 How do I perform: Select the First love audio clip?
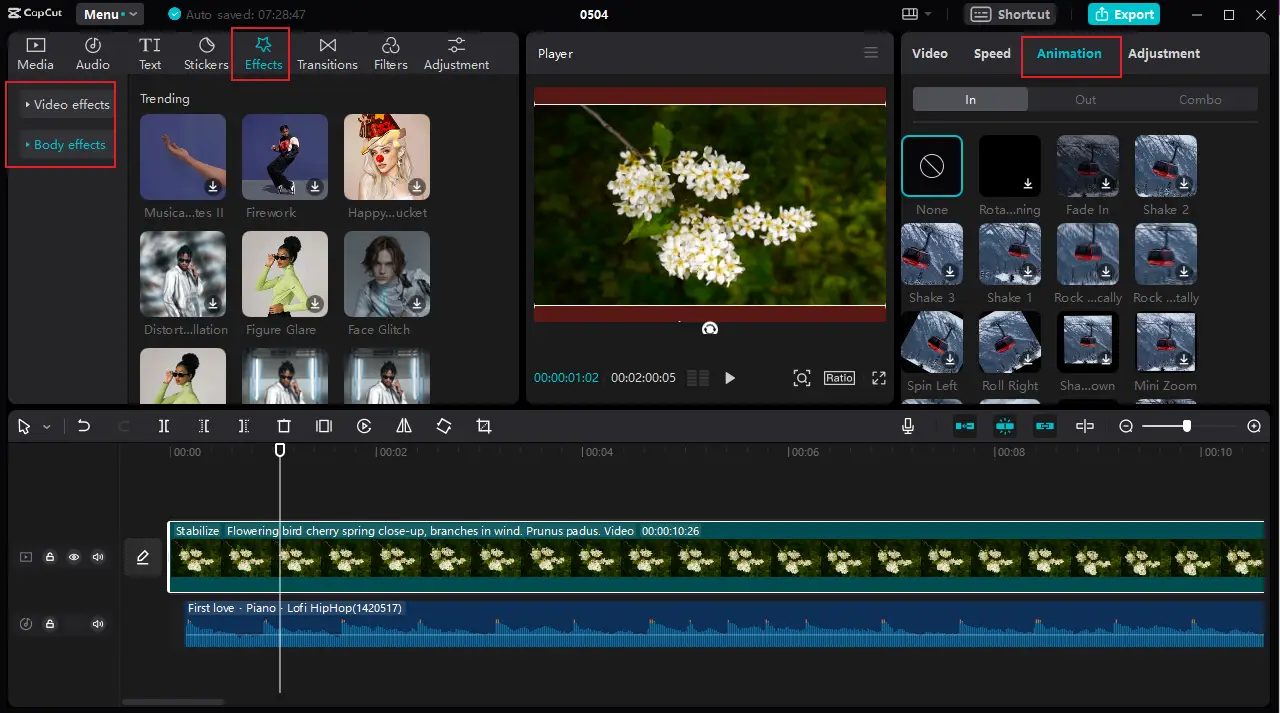click(725, 624)
